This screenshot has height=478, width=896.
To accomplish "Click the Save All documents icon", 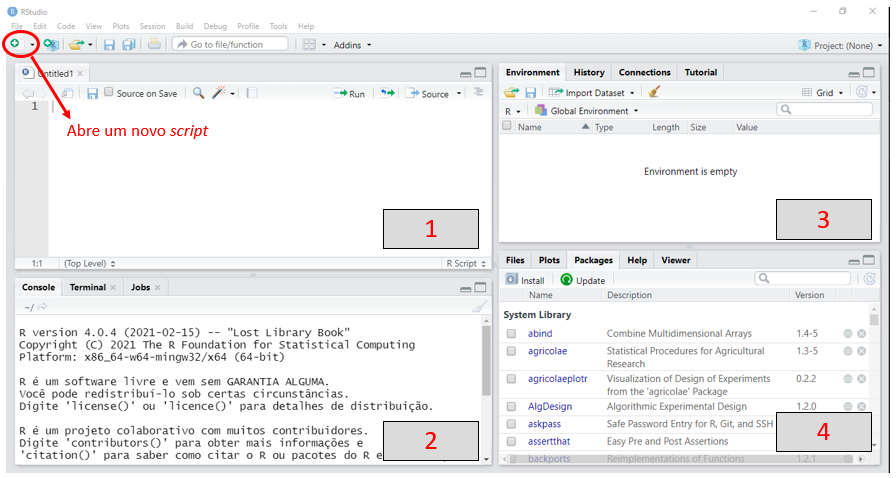I will 129,45.
